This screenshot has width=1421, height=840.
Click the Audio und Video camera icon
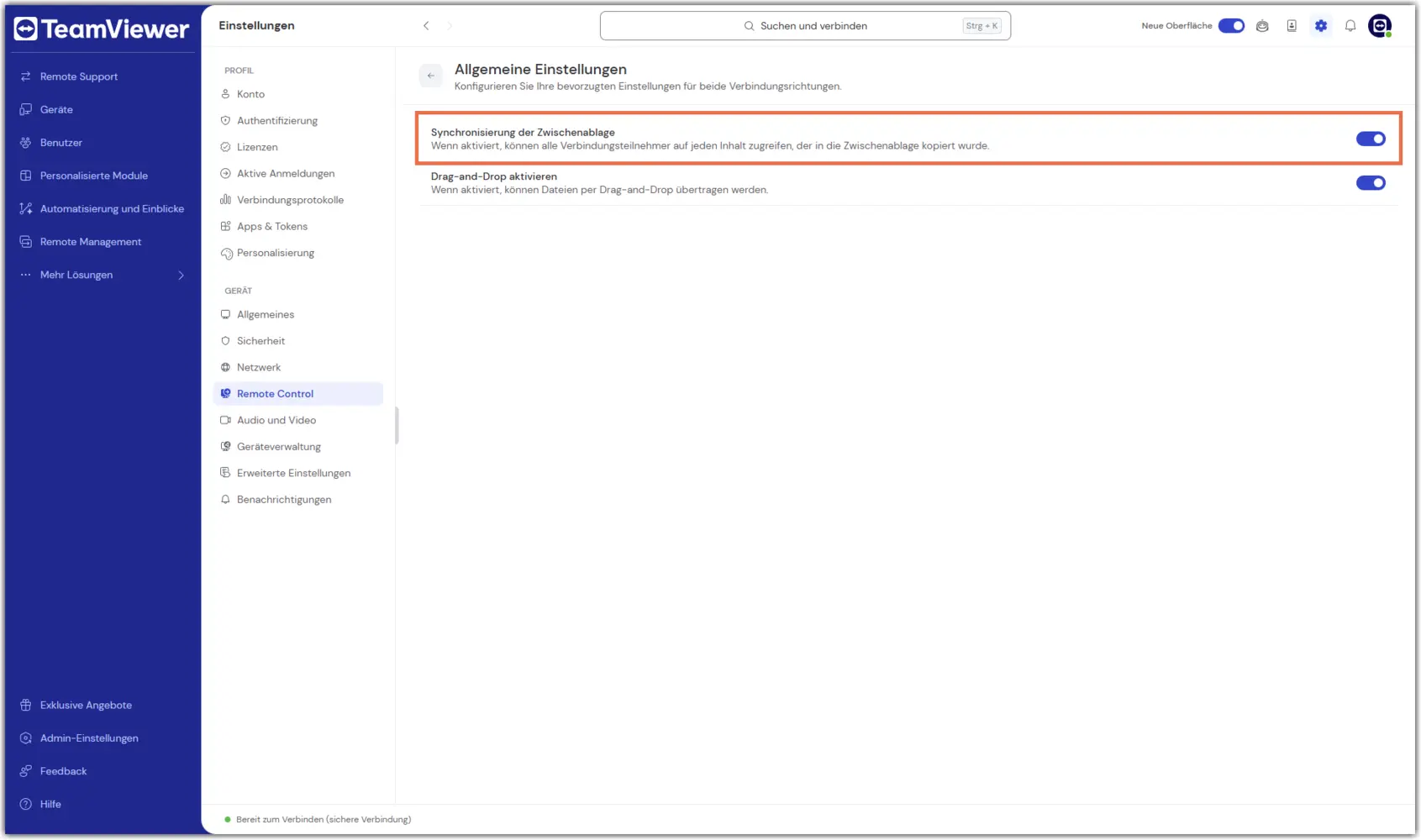[x=225, y=420]
